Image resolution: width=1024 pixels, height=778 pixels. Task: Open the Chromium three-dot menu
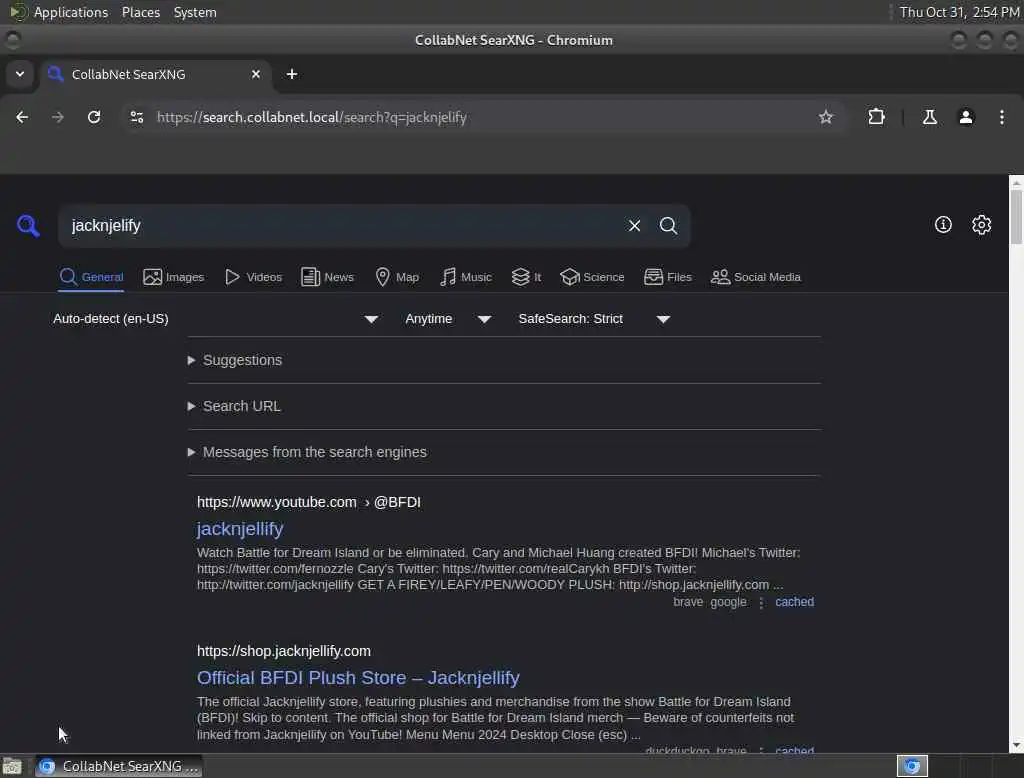coord(1002,117)
